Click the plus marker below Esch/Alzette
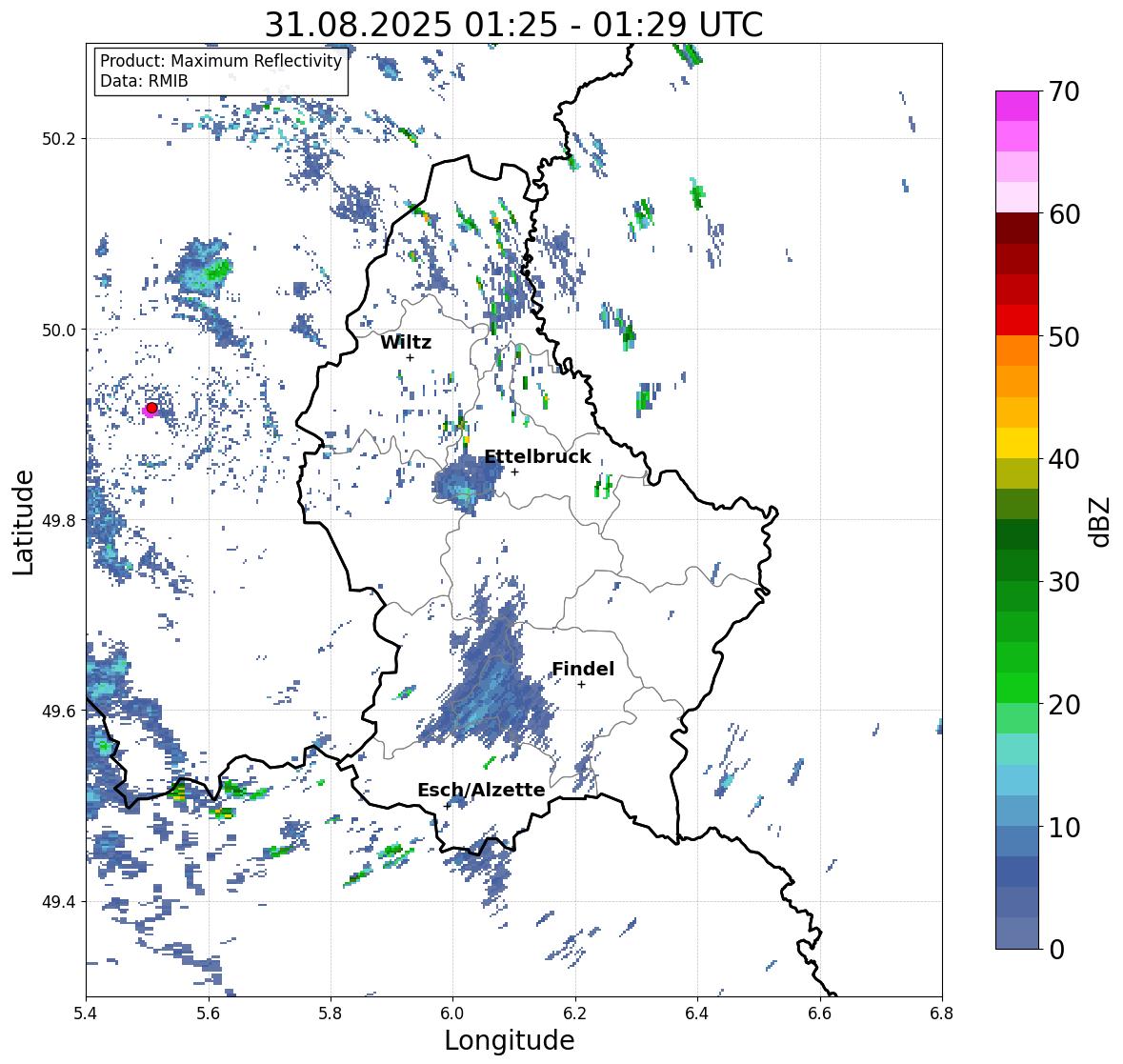1123x1064 pixels. (448, 806)
